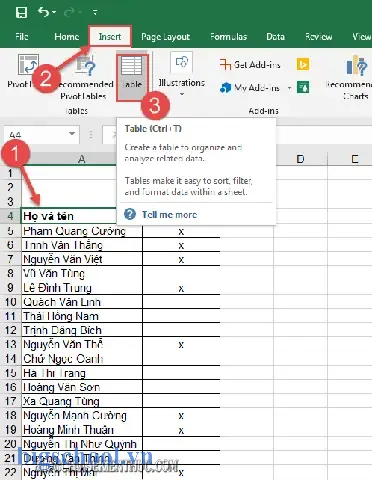
Task: Click the Undo arrow icon
Action: tap(43, 12)
